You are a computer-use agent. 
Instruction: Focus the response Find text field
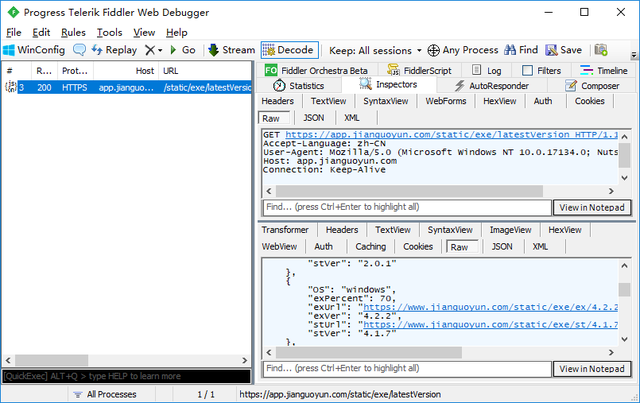[x=407, y=369]
